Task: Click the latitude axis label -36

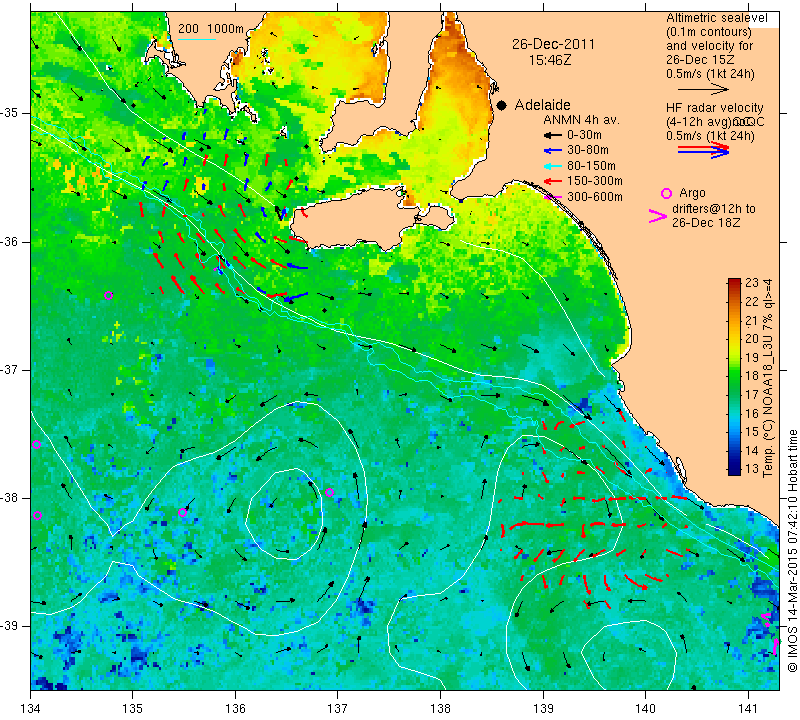Action: tap(9, 241)
